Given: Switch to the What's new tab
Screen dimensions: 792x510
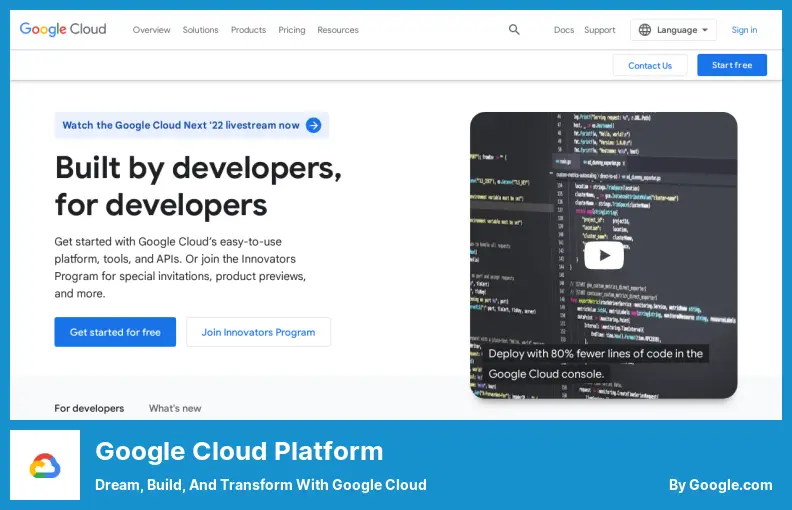Looking at the screenshot, I should click(175, 408).
